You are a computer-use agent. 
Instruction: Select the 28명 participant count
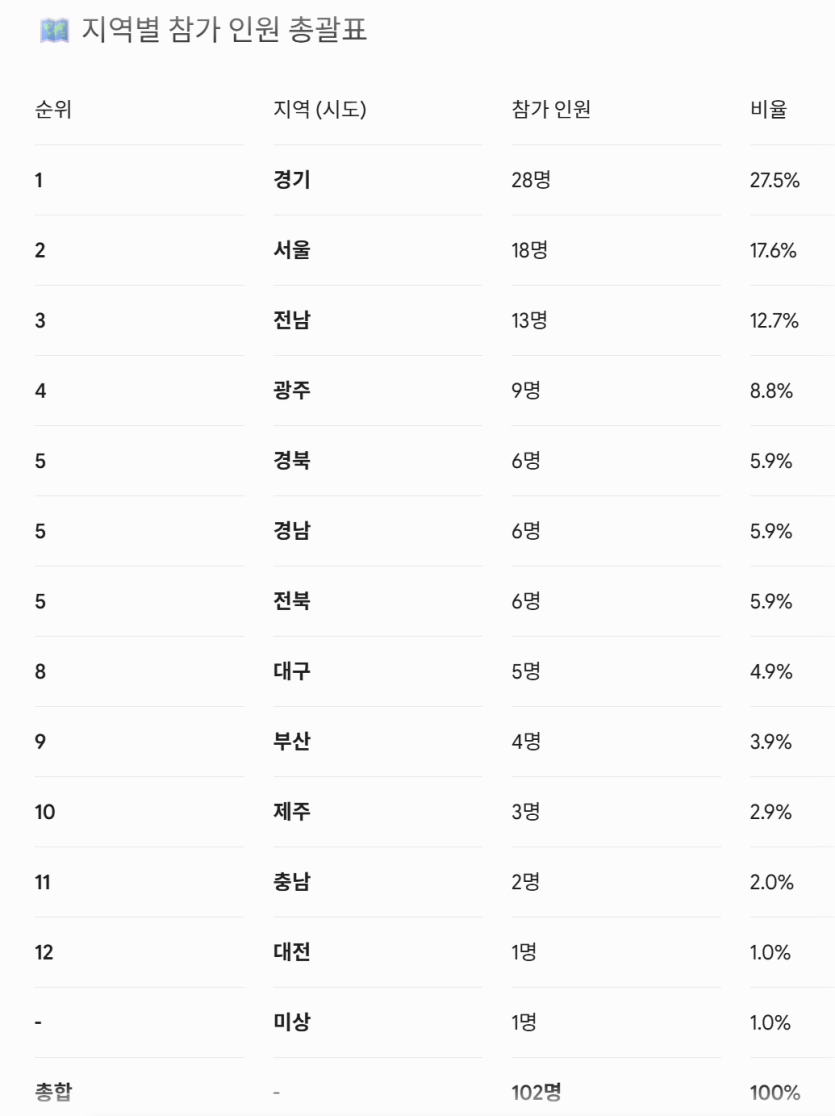[531, 179]
